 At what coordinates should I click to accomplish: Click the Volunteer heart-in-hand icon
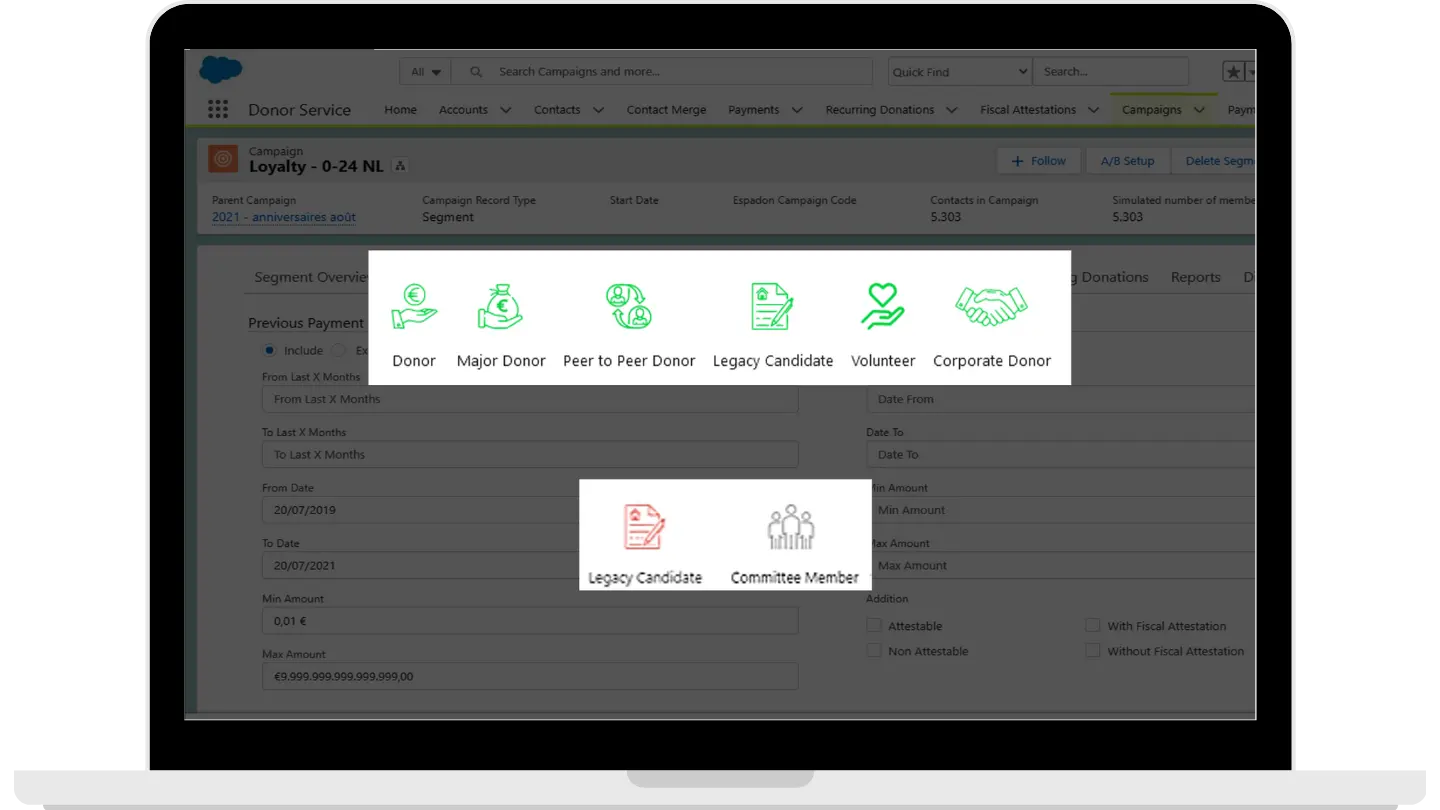point(882,307)
